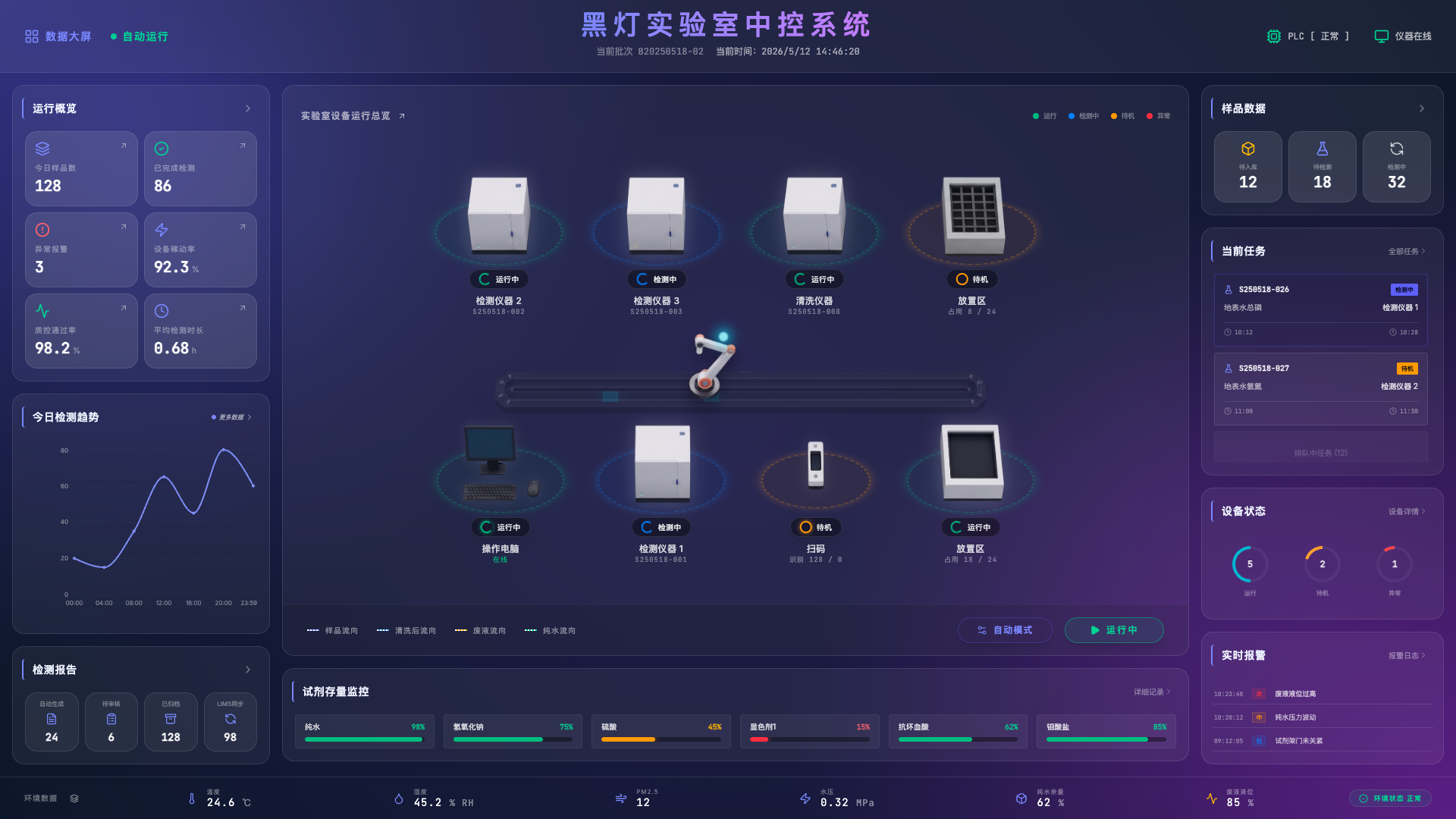Toggle 异常 legend filter
1456x819 pixels.
(1159, 116)
